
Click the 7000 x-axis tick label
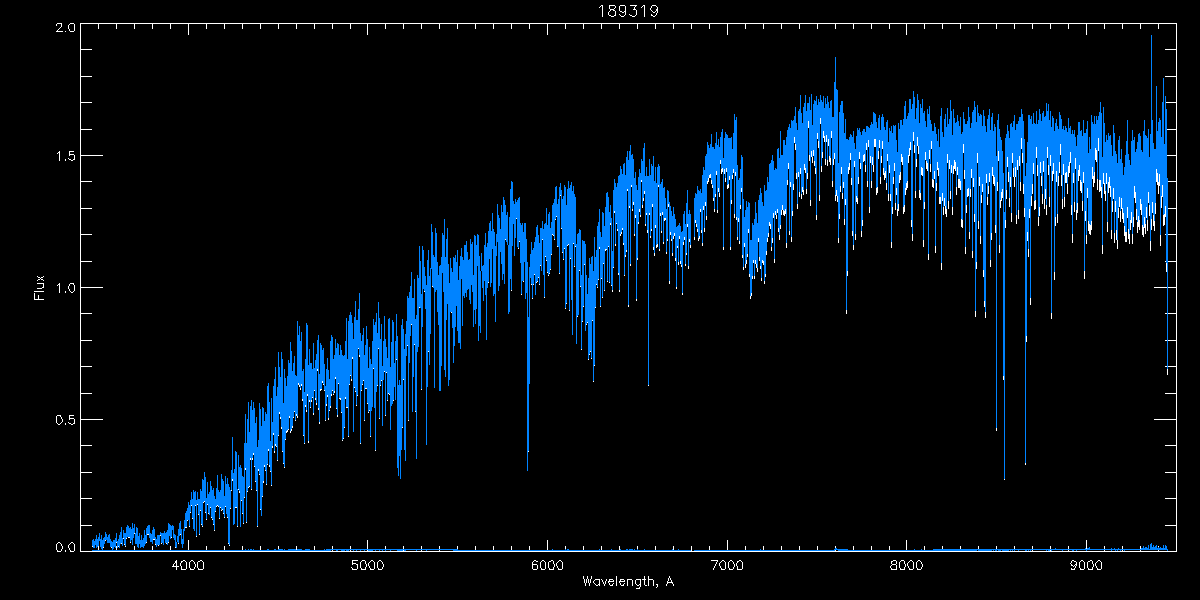point(727,566)
